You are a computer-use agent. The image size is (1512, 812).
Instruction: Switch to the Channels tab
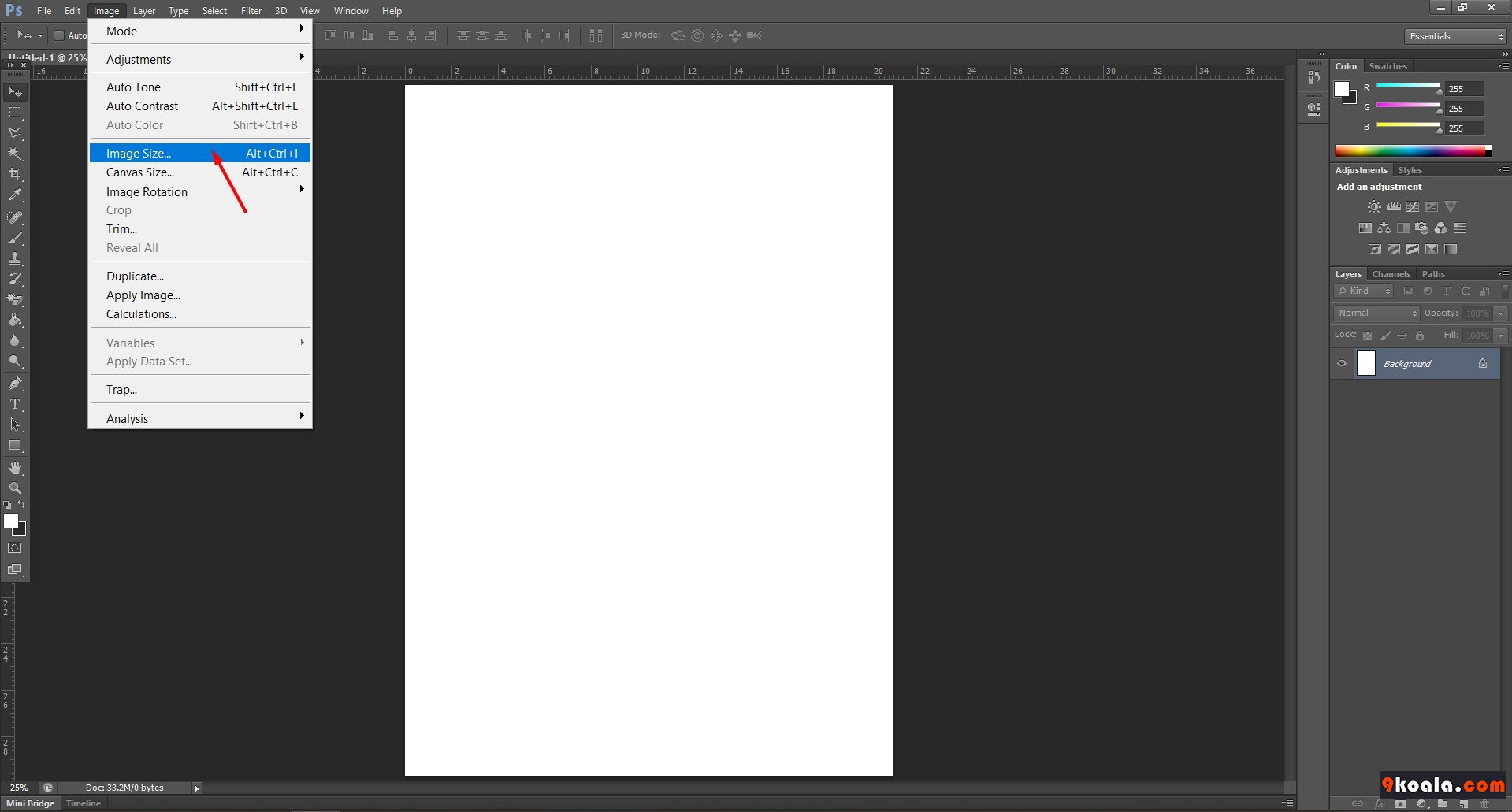(x=1391, y=274)
